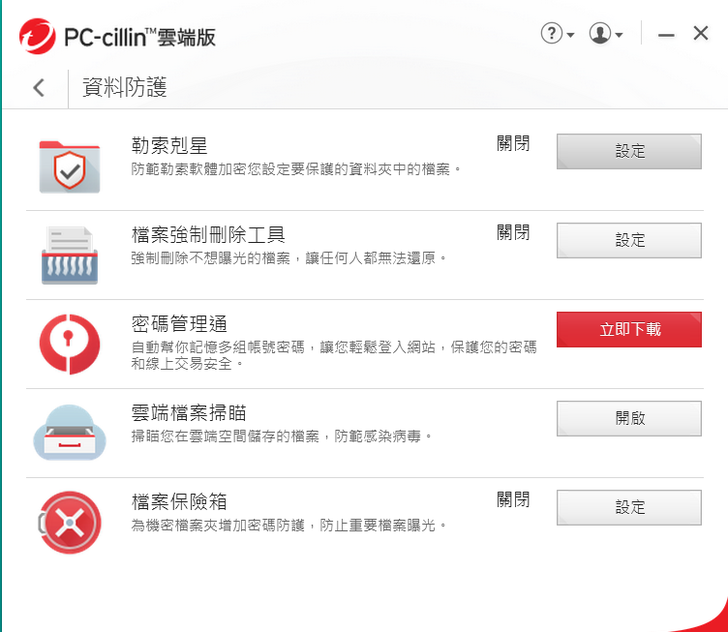728x632 pixels.
Task: Click the 關閉 status of 檔案保險箱
Action: click(x=513, y=500)
